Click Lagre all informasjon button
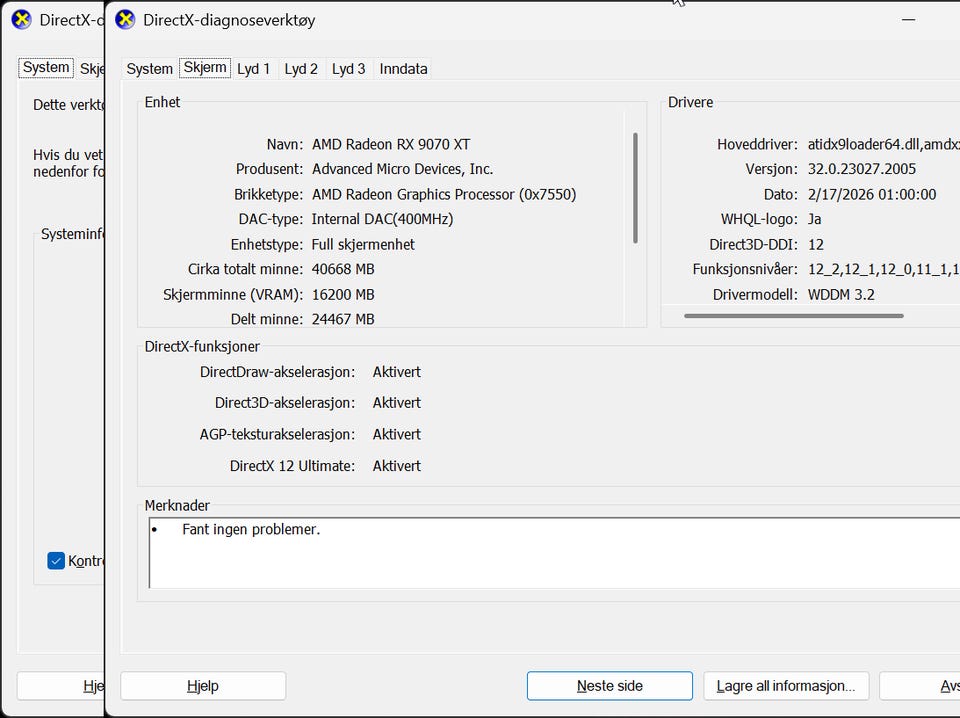This screenshot has height=718, width=960. (786, 686)
